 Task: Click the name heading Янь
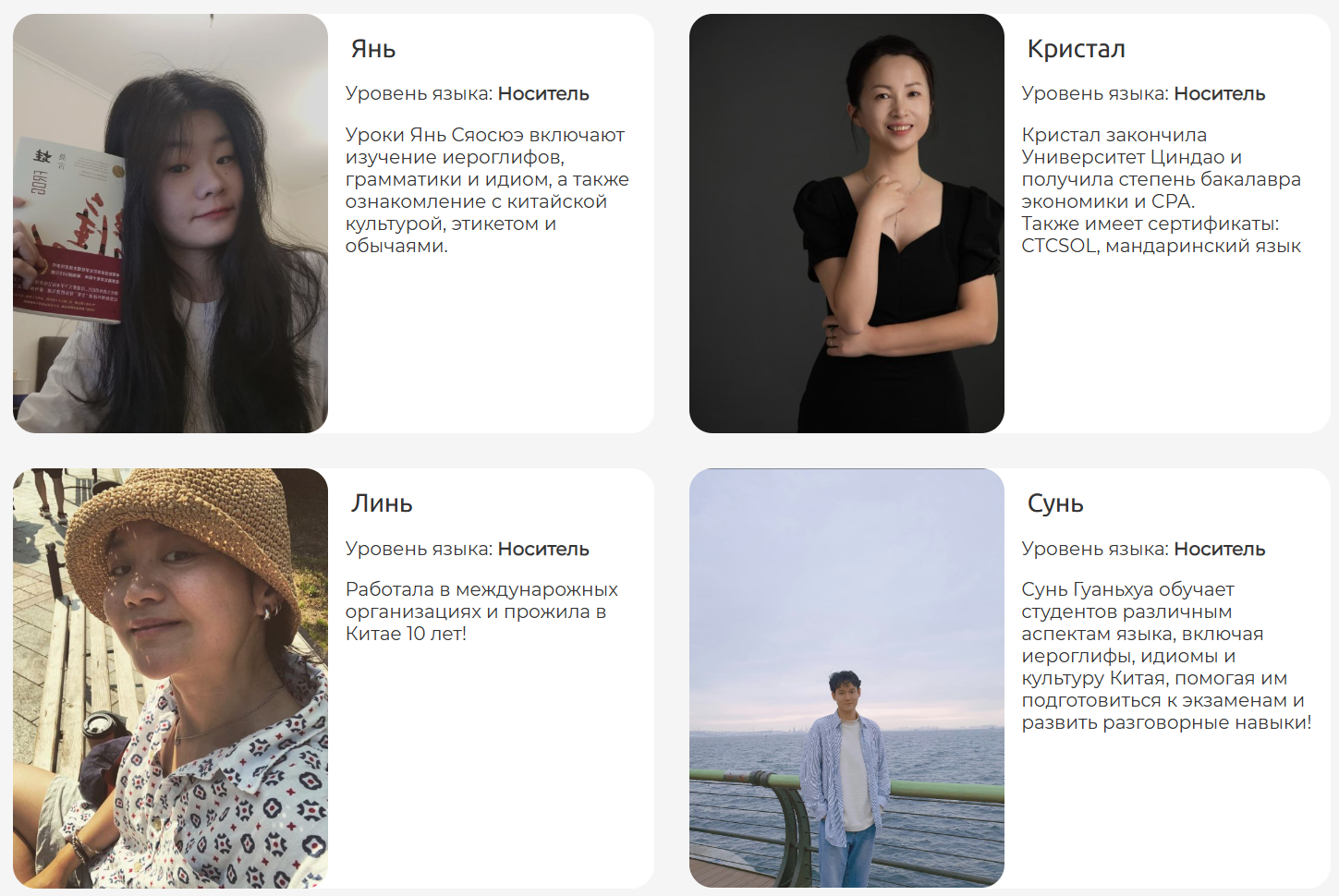coord(373,49)
